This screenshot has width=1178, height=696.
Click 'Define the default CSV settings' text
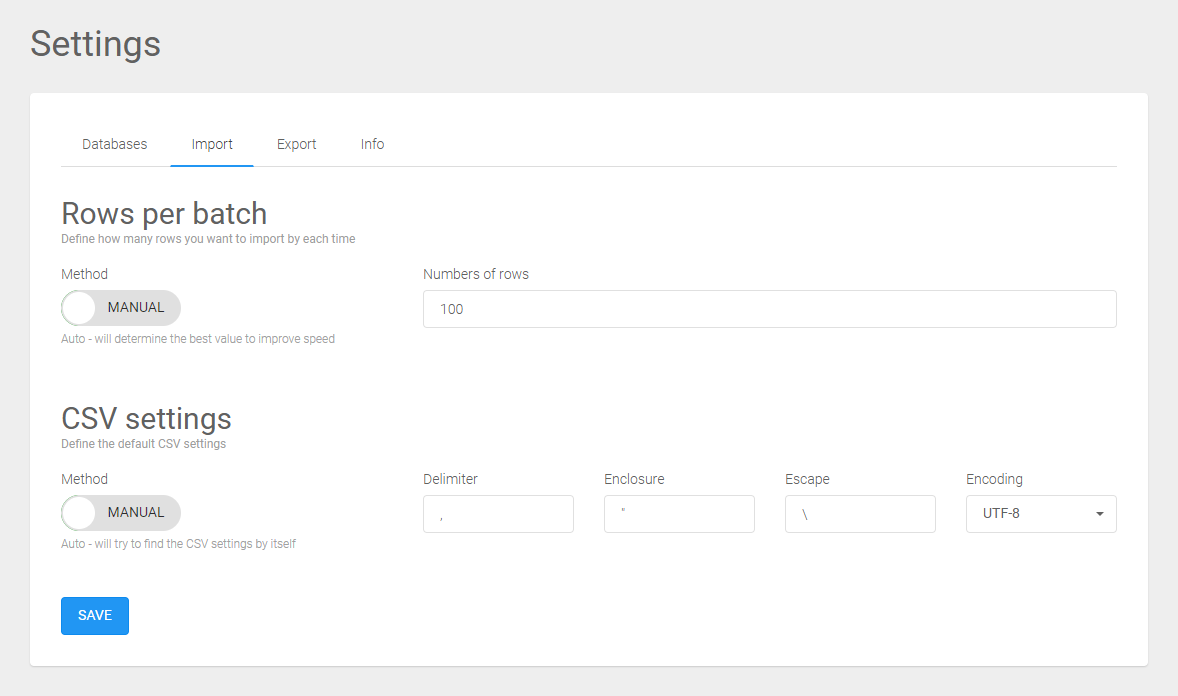click(x=143, y=444)
